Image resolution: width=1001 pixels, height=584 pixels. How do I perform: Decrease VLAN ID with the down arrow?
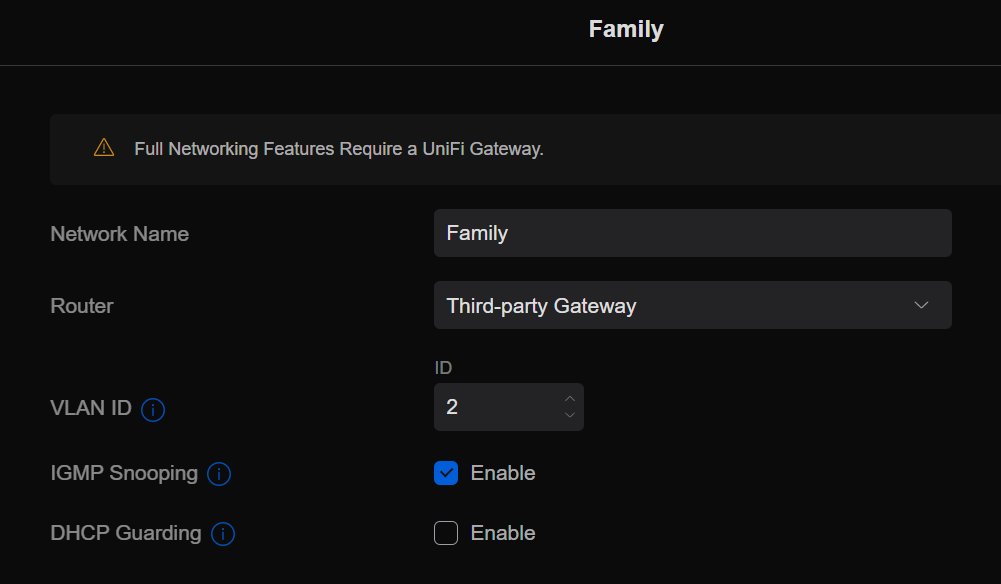[570, 415]
